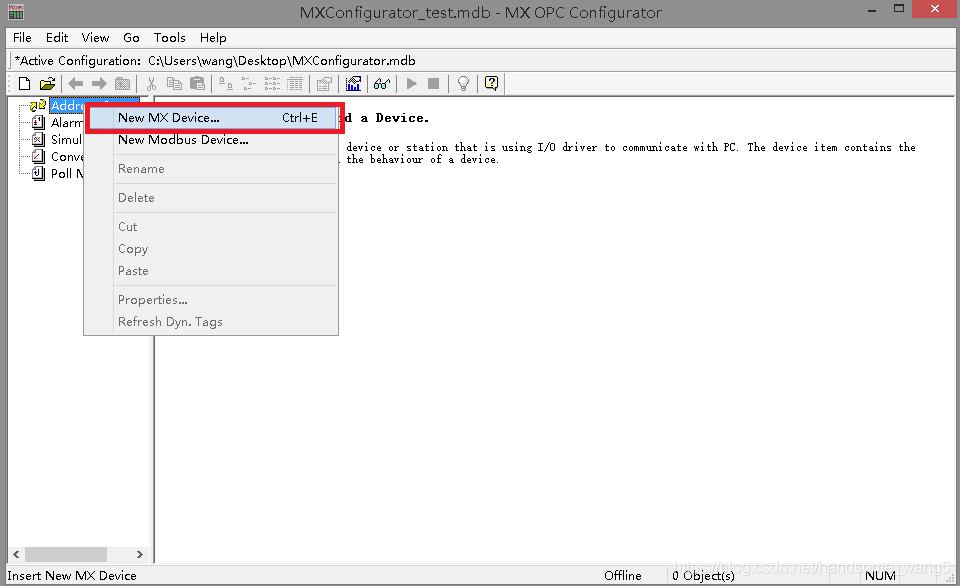Click the "NUM" indicator in the status bar
The width and height of the screenshot is (960, 586).
pyautogui.click(x=880, y=576)
